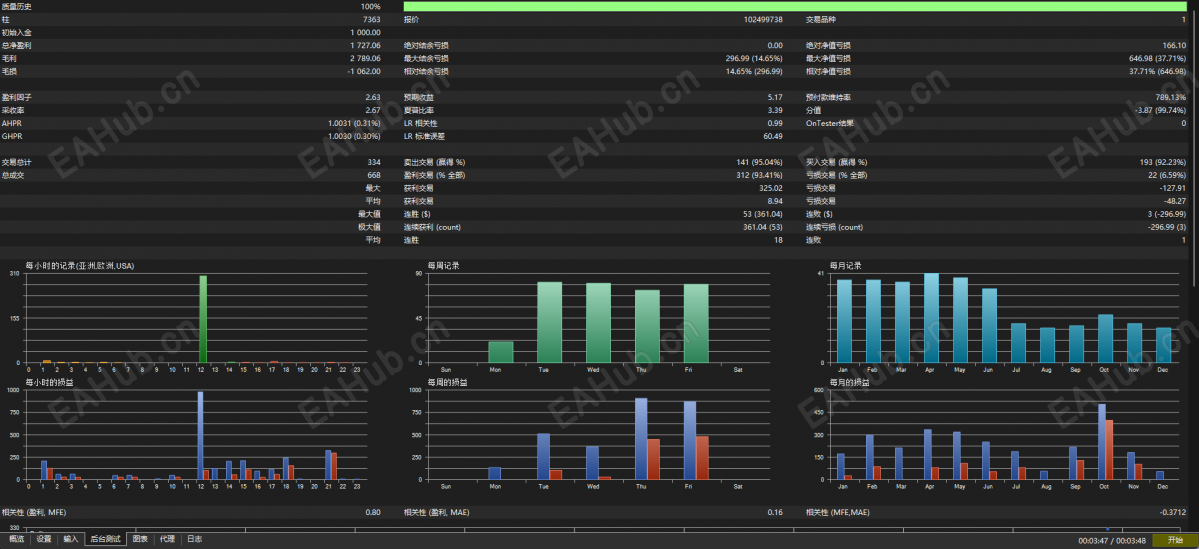Click the 夏普比率 value 3.39
The width and height of the screenshot is (1199, 549).
tap(775, 110)
